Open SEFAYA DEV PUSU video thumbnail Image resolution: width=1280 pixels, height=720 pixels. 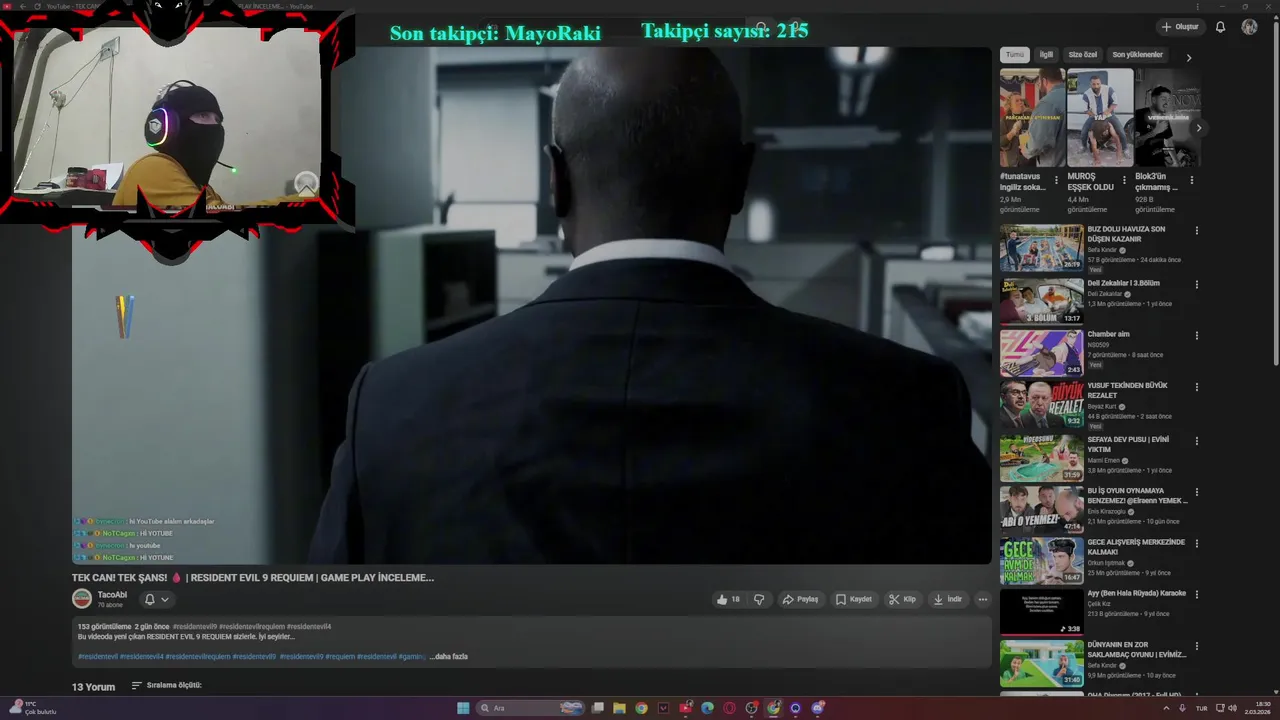coord(1042,458)
